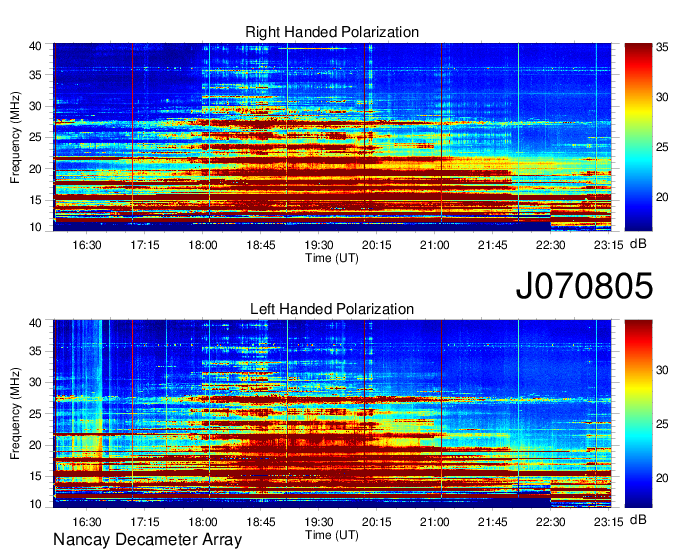Click "Frequency (MHz)" axis label of Left Handed plot
680x552 pixels.
15,414
